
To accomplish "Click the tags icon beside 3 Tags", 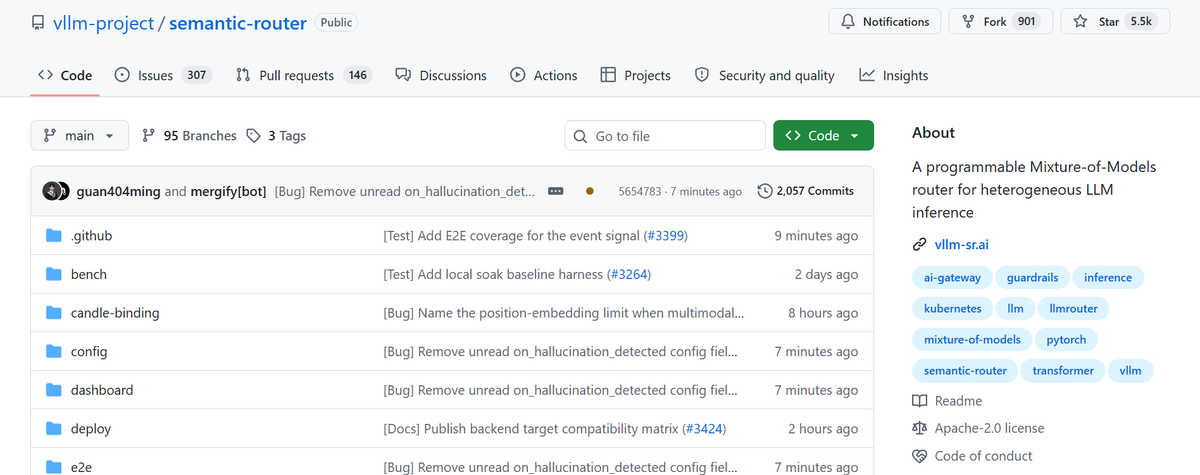I will 254,136.
